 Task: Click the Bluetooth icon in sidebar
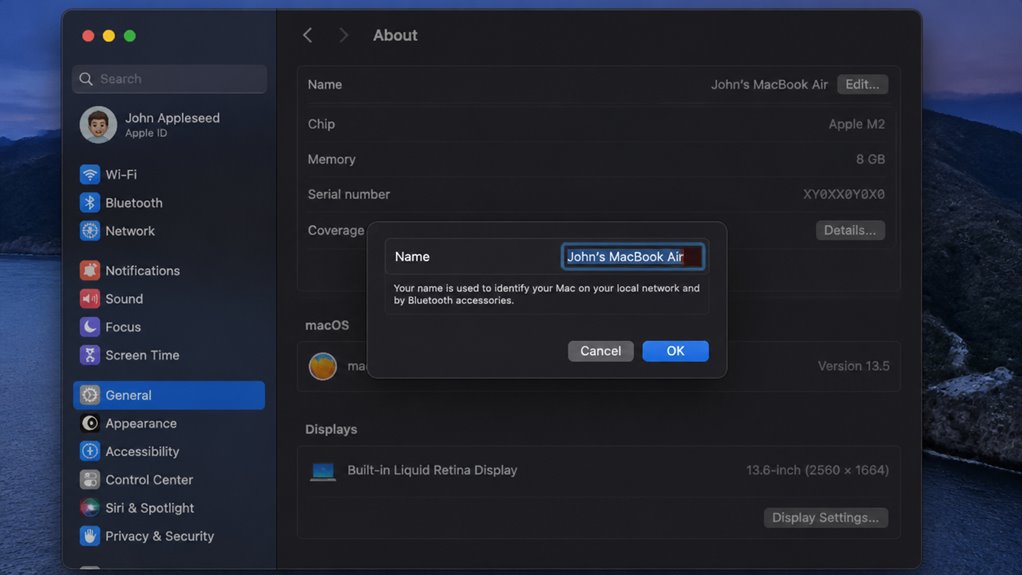click(90, 203)
